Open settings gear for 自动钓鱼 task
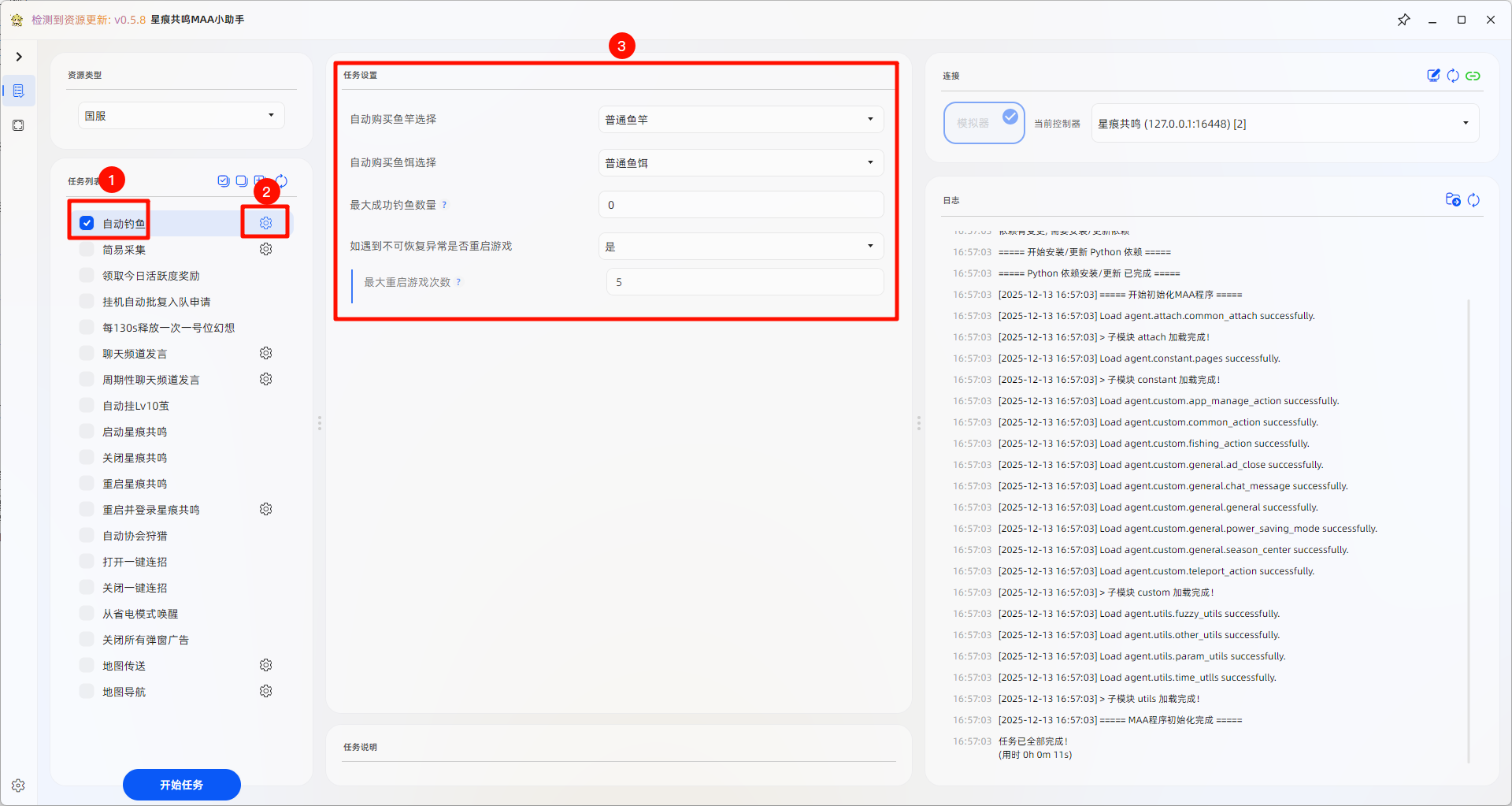Screen dimensions: 1512x806 [x=266, y=223]
